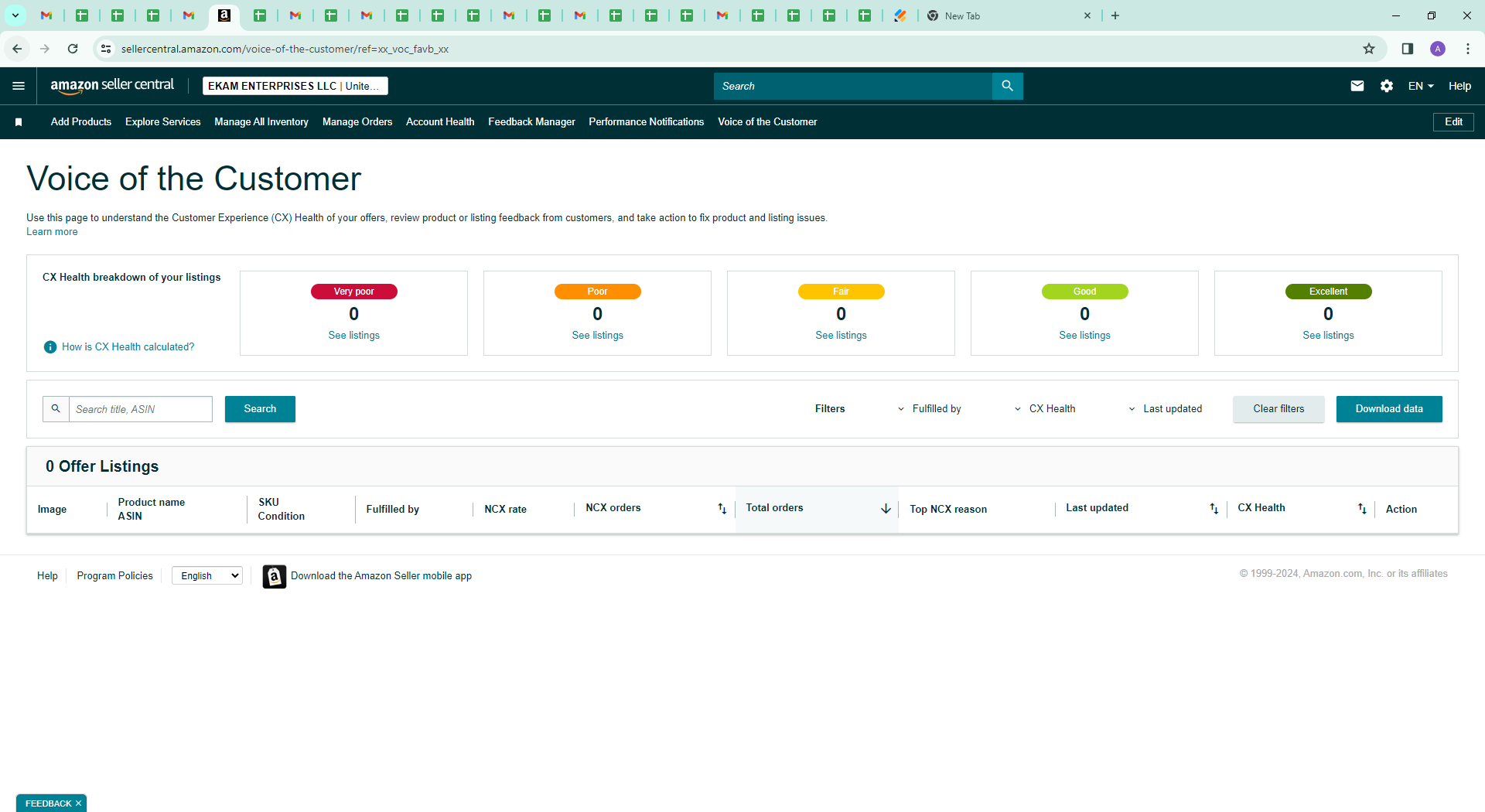Follow the Learn more link
Screen dimensions: 1485x812
(x=52, y=232)
